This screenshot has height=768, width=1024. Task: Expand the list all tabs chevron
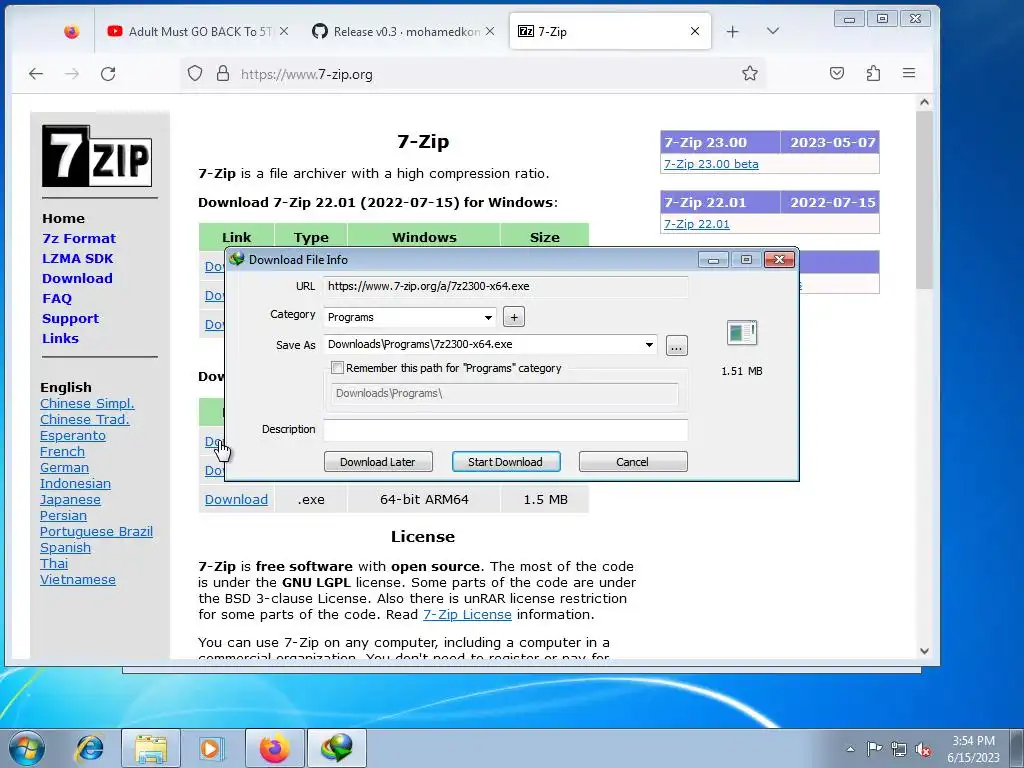click(x=773, y=31)
